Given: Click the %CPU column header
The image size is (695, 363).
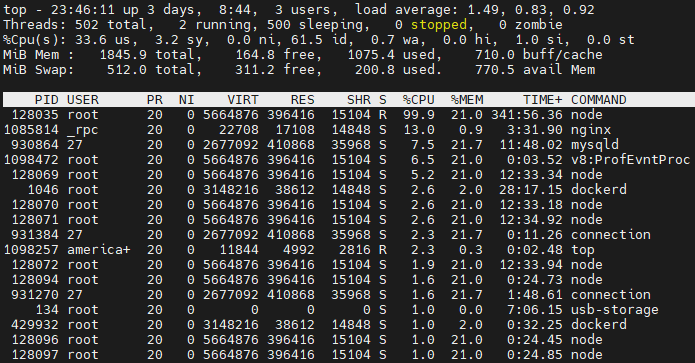Looking at the screenshot, I should pos(418,100).
